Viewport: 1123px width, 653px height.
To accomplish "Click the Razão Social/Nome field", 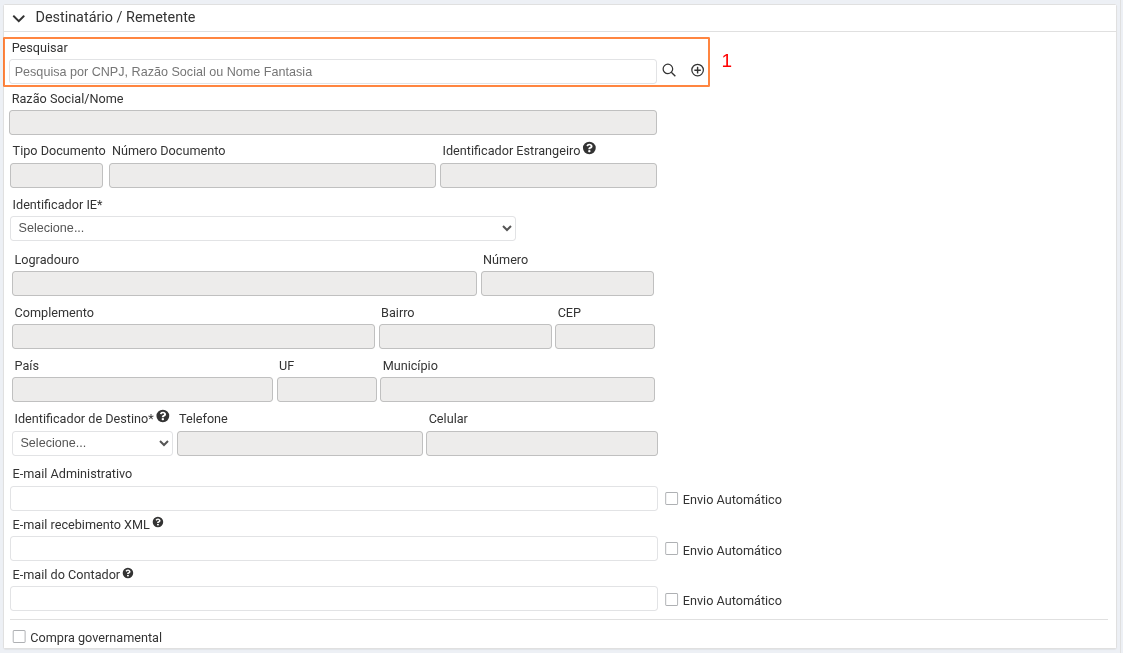I will (332, 122).
